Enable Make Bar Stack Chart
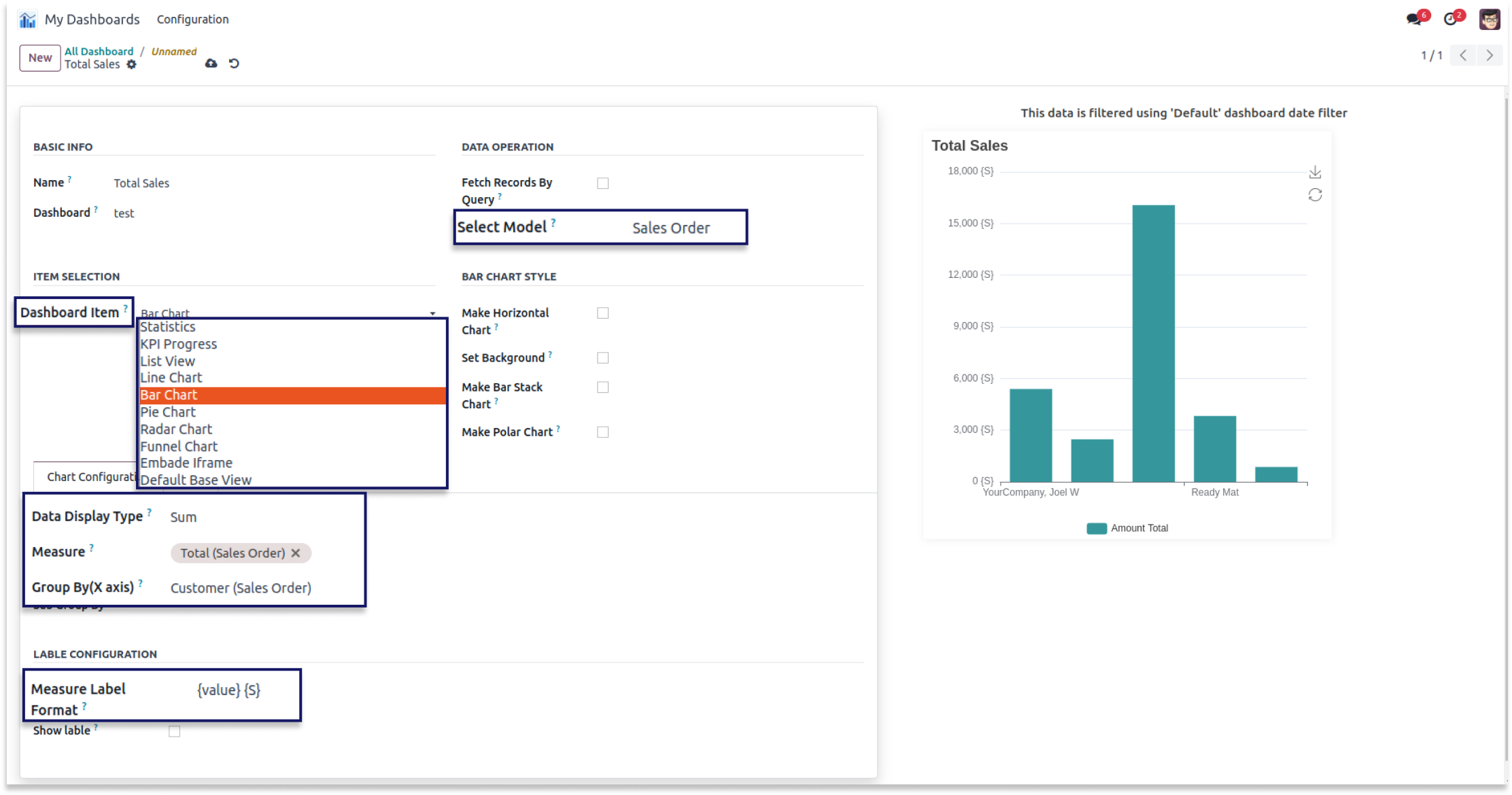The width and height of the screenshot is (1512, 795). [602, 387]
